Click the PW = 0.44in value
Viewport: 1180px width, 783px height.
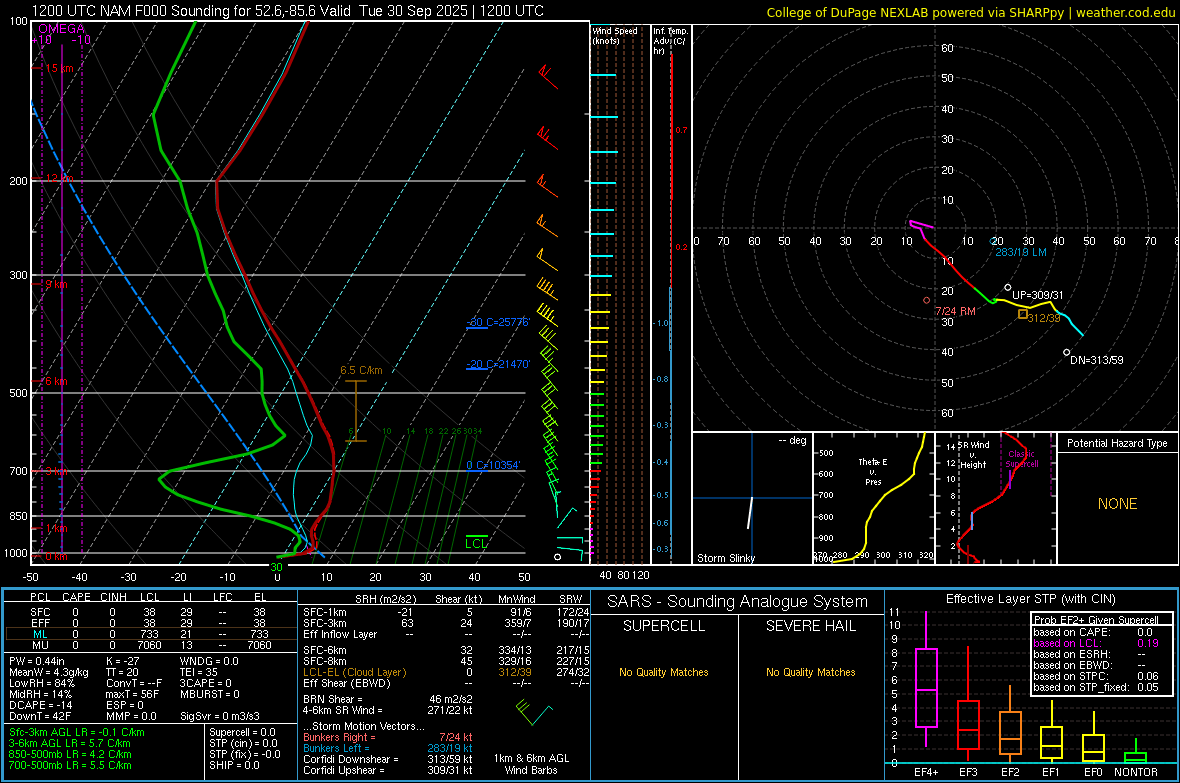point(36,661)
